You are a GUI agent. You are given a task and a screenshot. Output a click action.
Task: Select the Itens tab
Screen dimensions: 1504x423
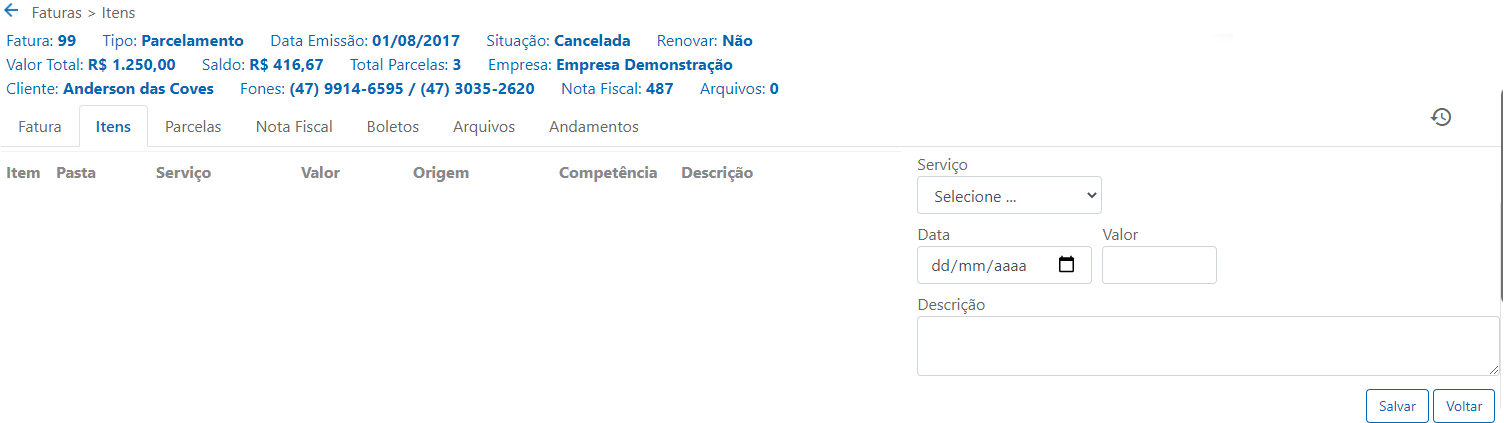tap(113, 127)
